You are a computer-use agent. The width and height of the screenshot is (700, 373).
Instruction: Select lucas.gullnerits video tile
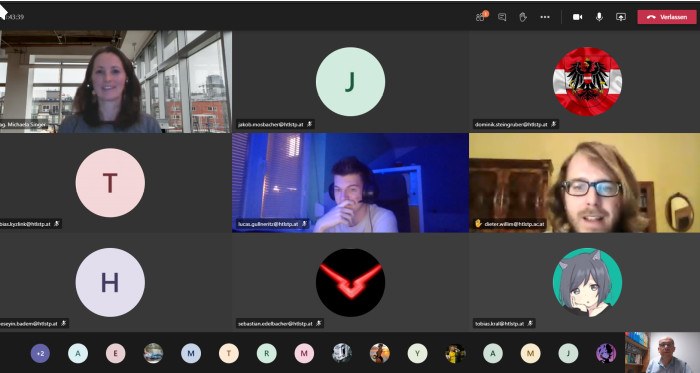pos(350,182)
